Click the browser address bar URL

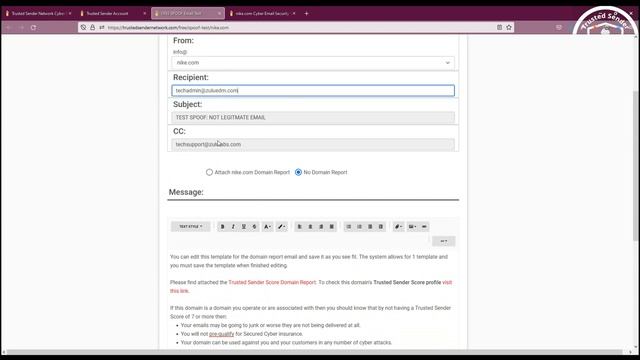point(168,28)
